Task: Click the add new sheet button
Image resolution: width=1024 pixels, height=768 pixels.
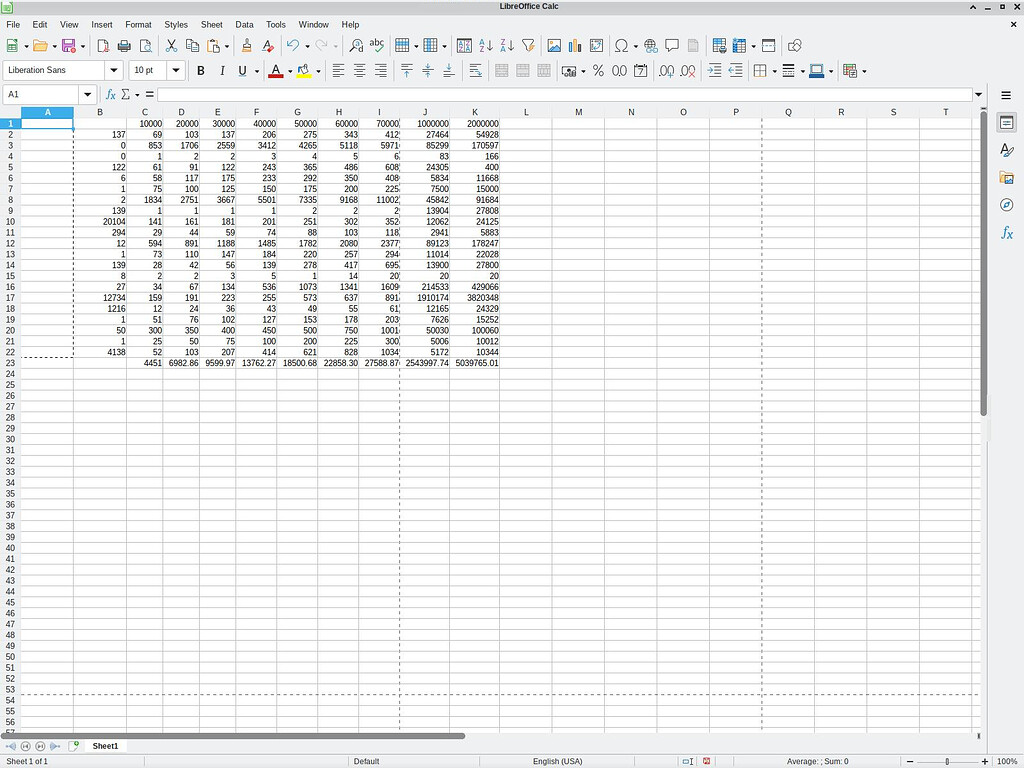Action: (74, 746)
